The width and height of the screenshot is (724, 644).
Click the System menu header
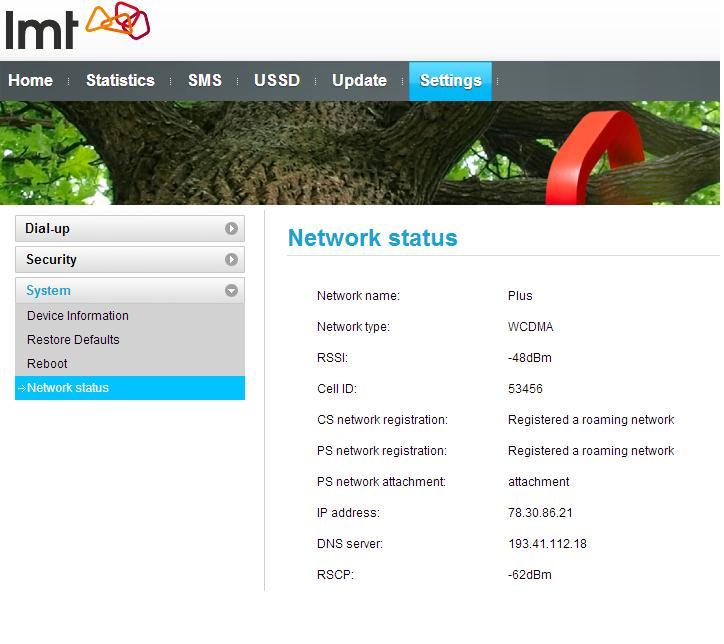(49, 291)
